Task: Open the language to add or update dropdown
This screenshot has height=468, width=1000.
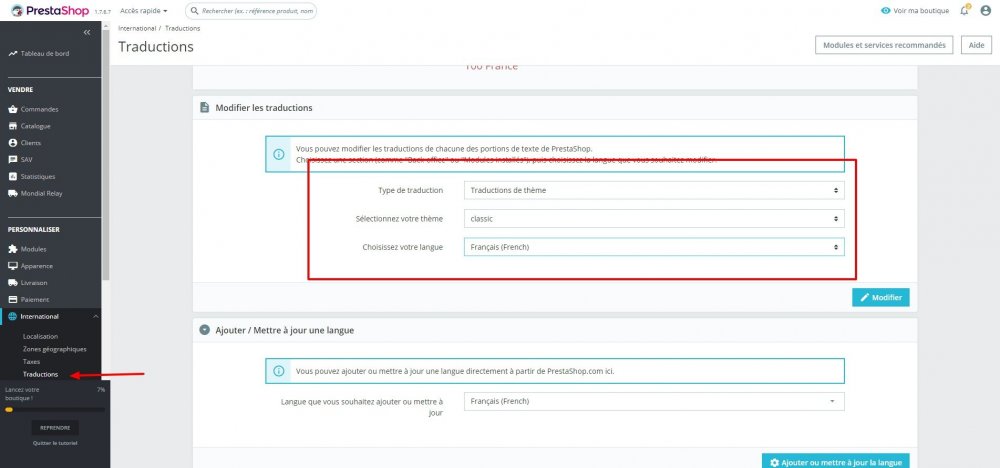Action: click(654, 401)
